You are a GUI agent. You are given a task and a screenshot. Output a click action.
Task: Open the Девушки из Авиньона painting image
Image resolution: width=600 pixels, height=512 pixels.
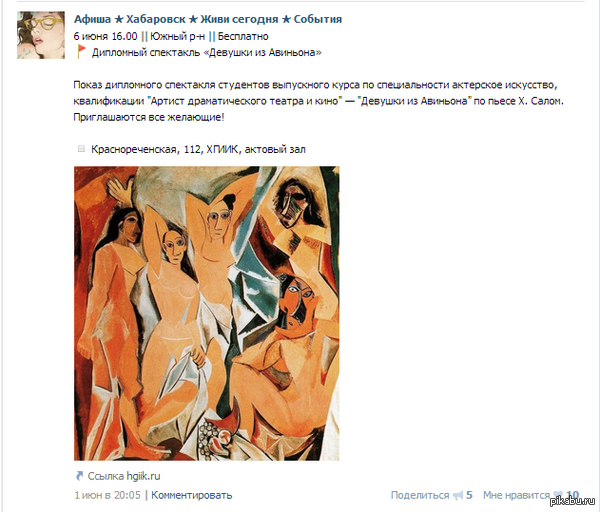pyautogui.click(x=207, y=313)
